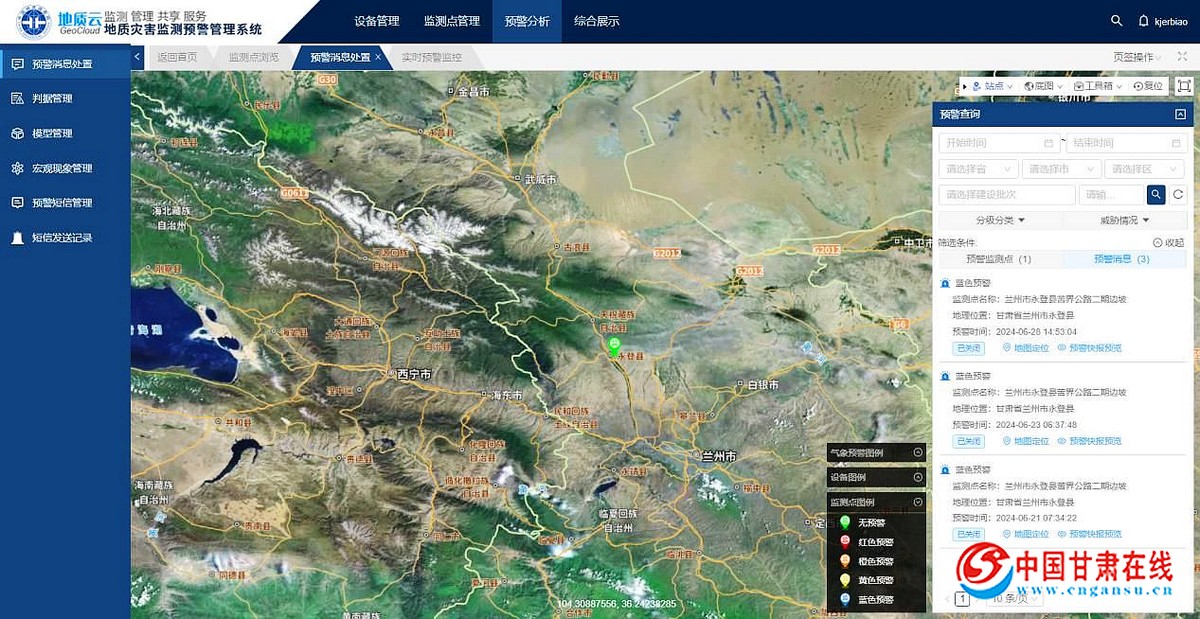Open the 监测点管理 top menu
1200x619 pixels.
click(452, 21)
